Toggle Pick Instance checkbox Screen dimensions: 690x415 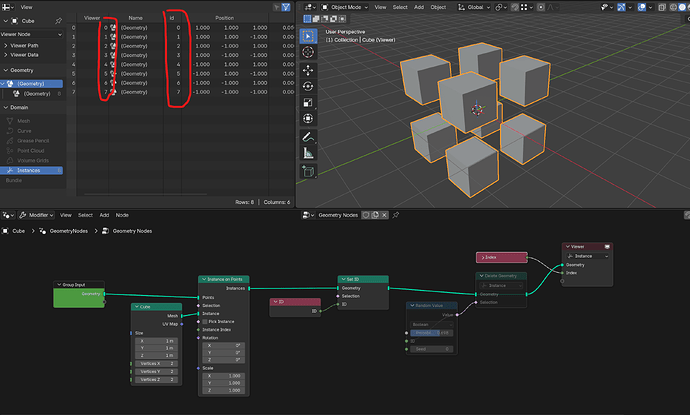click(x=205, y=322)
